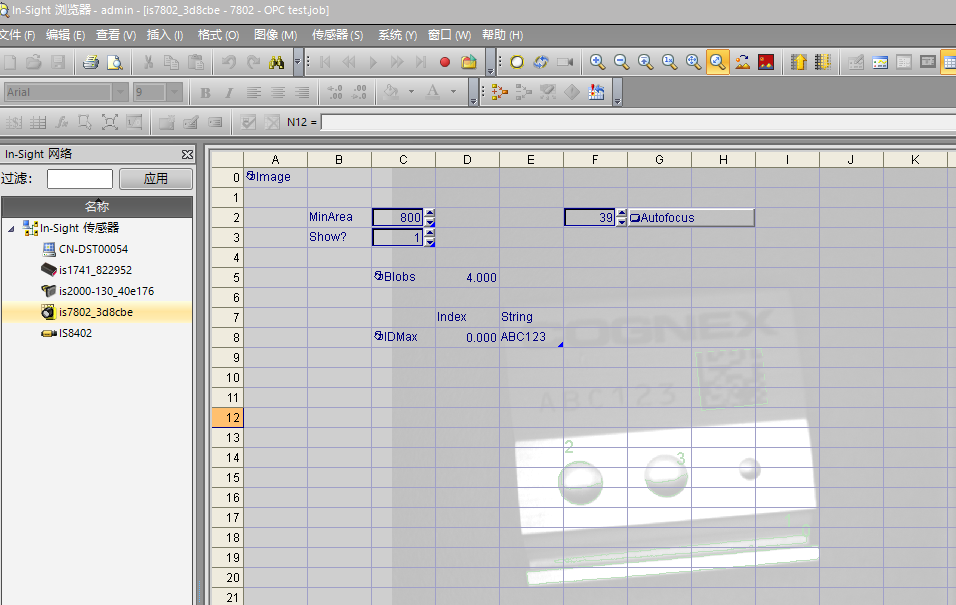Viewport: 956px width, 605px height.
Task: Toggle bold formatting
Action: point(205,92)
